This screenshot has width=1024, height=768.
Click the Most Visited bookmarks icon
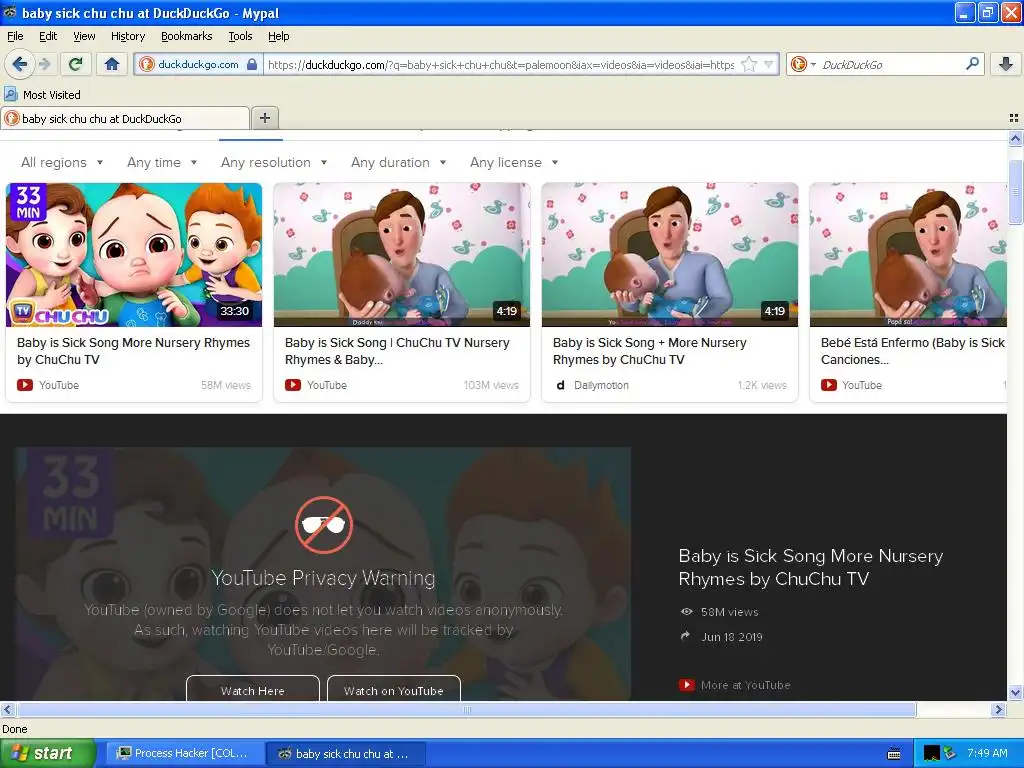coord(11,94)
